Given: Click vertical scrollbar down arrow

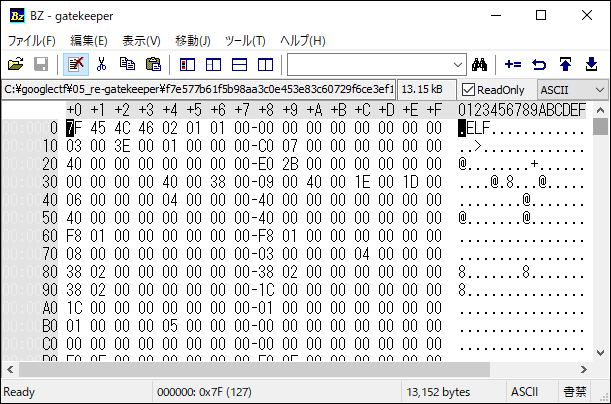Looking at the screenshot, I should [x=600, y=353].
